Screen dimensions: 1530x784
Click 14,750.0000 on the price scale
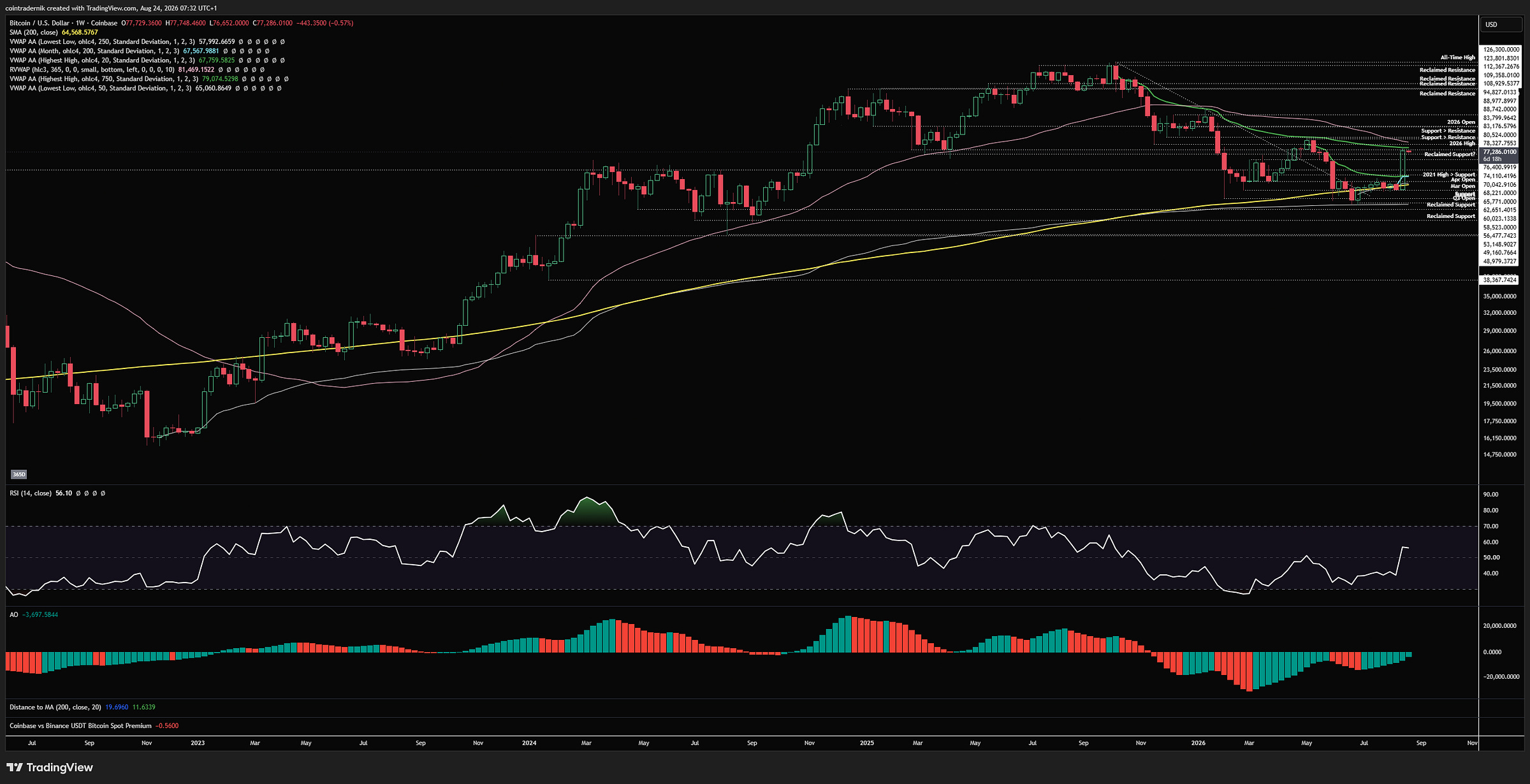pos(1500,454)
